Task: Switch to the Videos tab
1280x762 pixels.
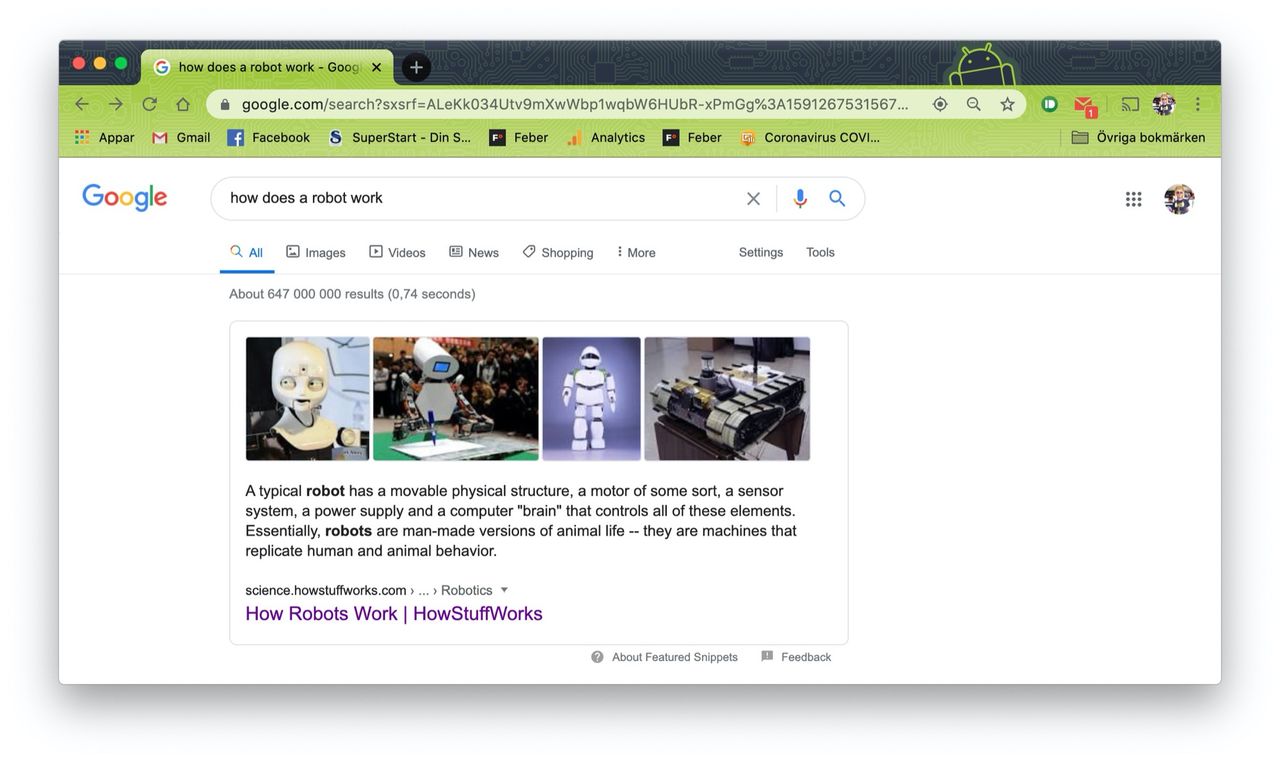Action: [x=397, y=252]
